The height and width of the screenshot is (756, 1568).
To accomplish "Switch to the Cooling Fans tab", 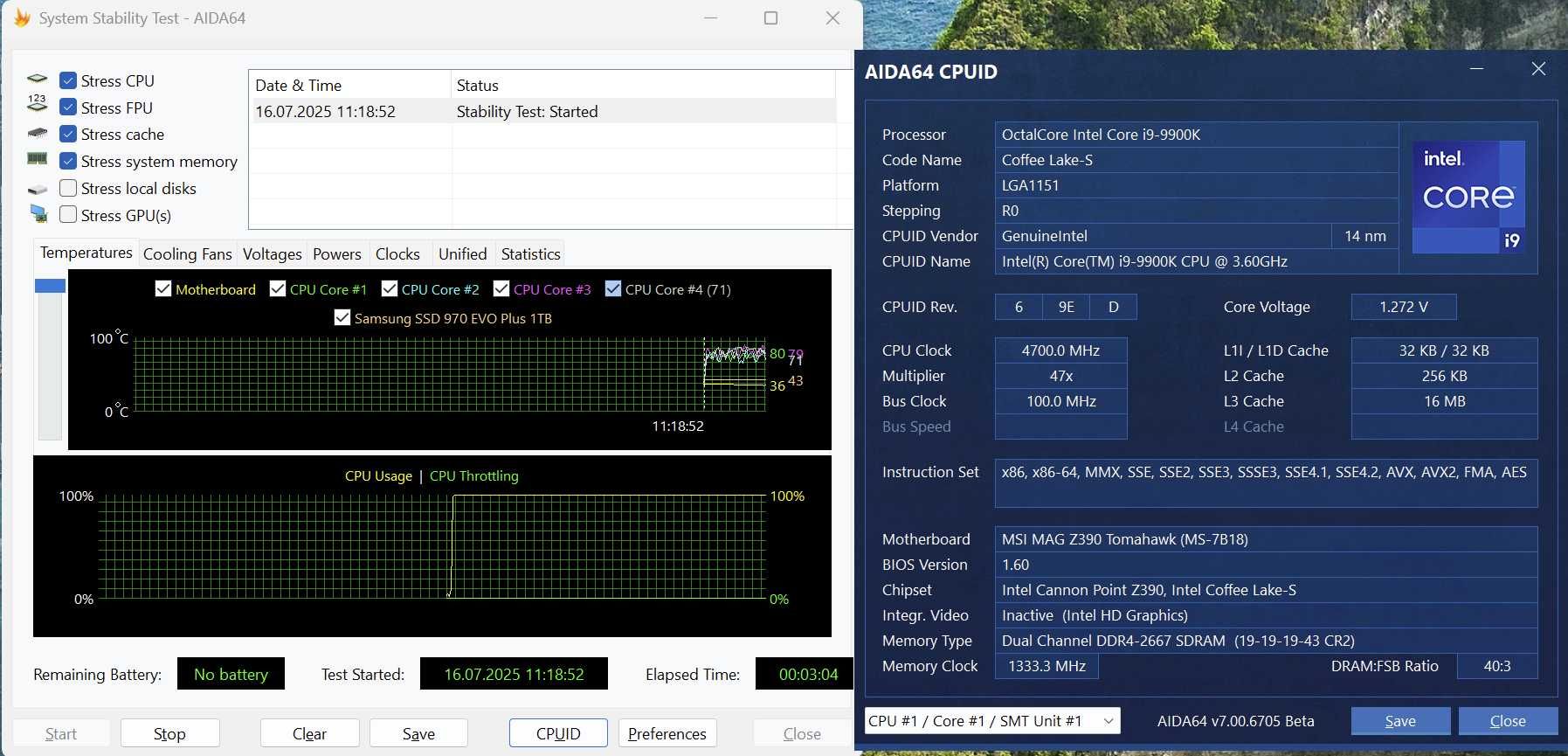I will 188,254.
